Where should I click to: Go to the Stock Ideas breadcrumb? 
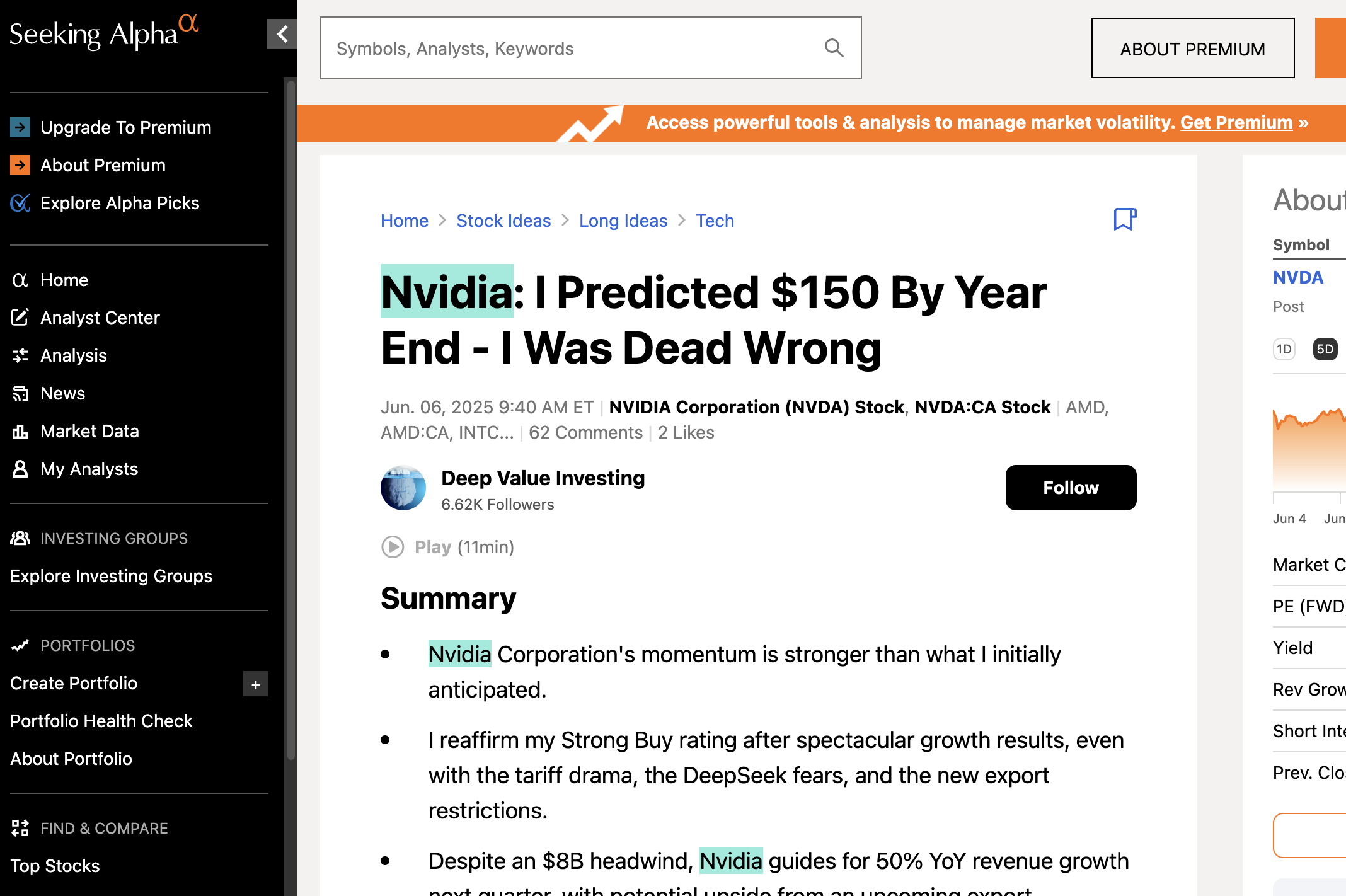(503, 221)
